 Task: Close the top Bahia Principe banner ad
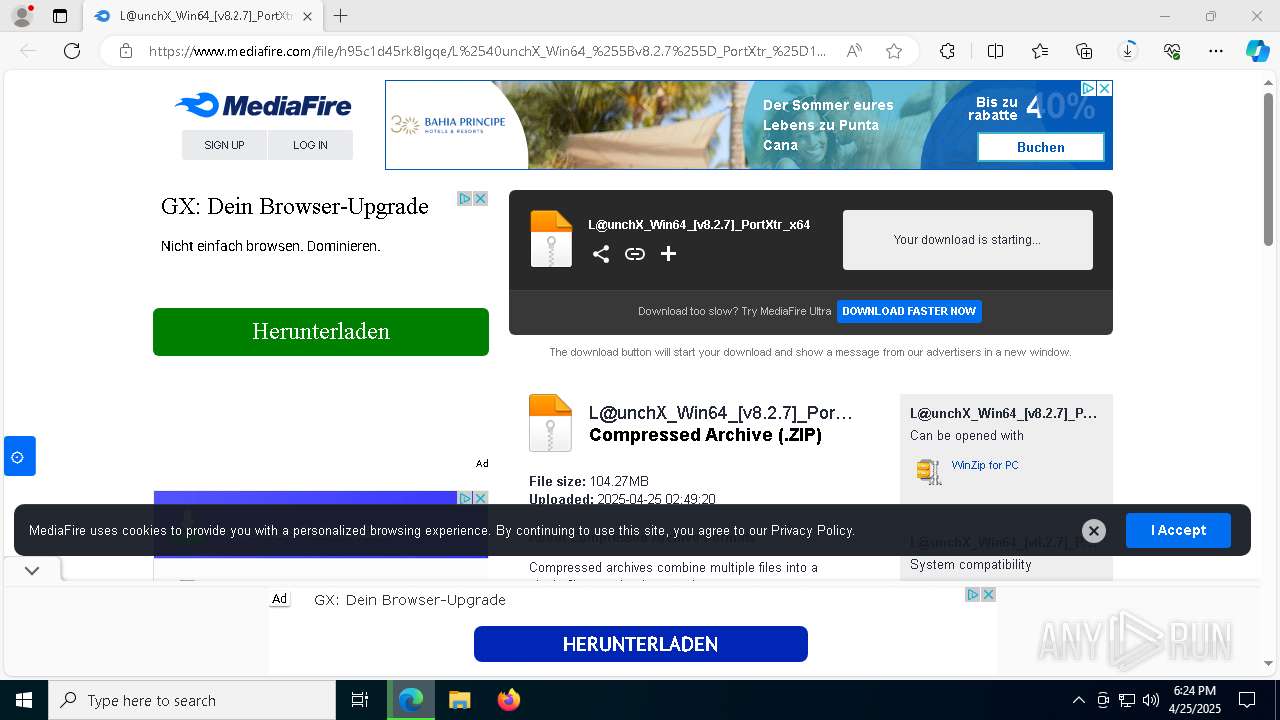click(x=1104, y=88)
